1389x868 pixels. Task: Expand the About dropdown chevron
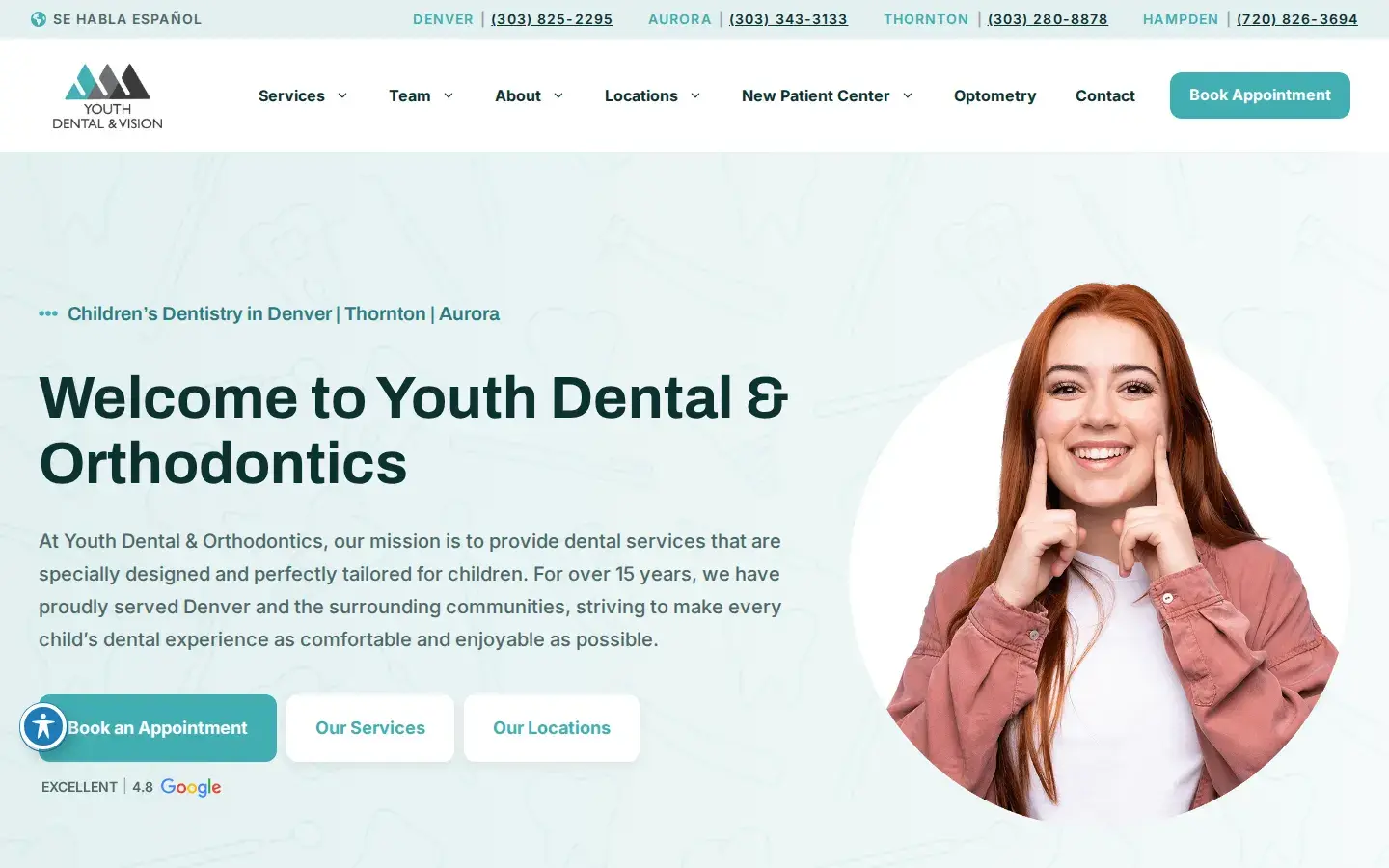click(558, 95)
